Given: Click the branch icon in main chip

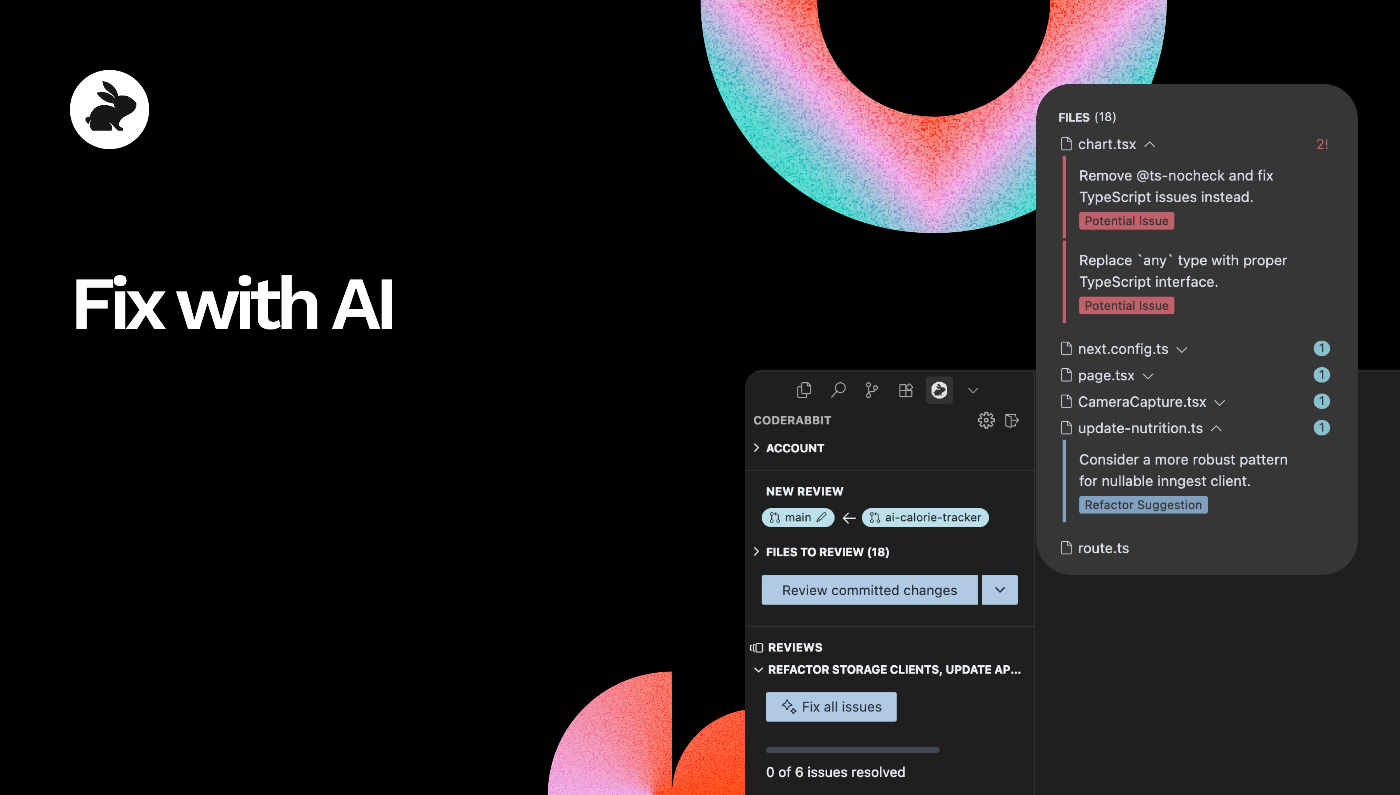Looking at the screenshot, I should point(775,517).
